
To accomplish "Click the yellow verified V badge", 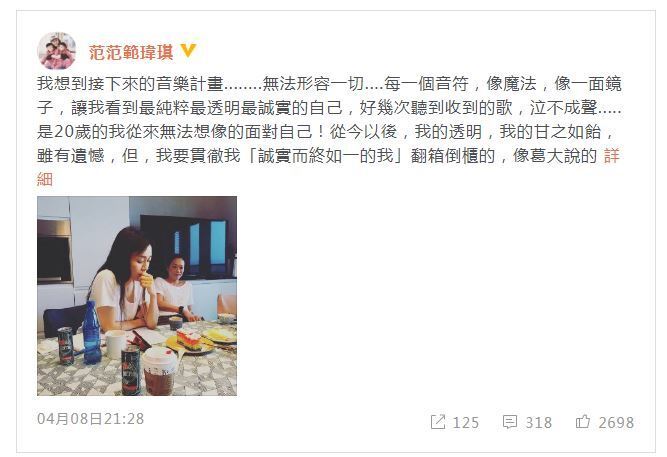I will coord(188,51).
